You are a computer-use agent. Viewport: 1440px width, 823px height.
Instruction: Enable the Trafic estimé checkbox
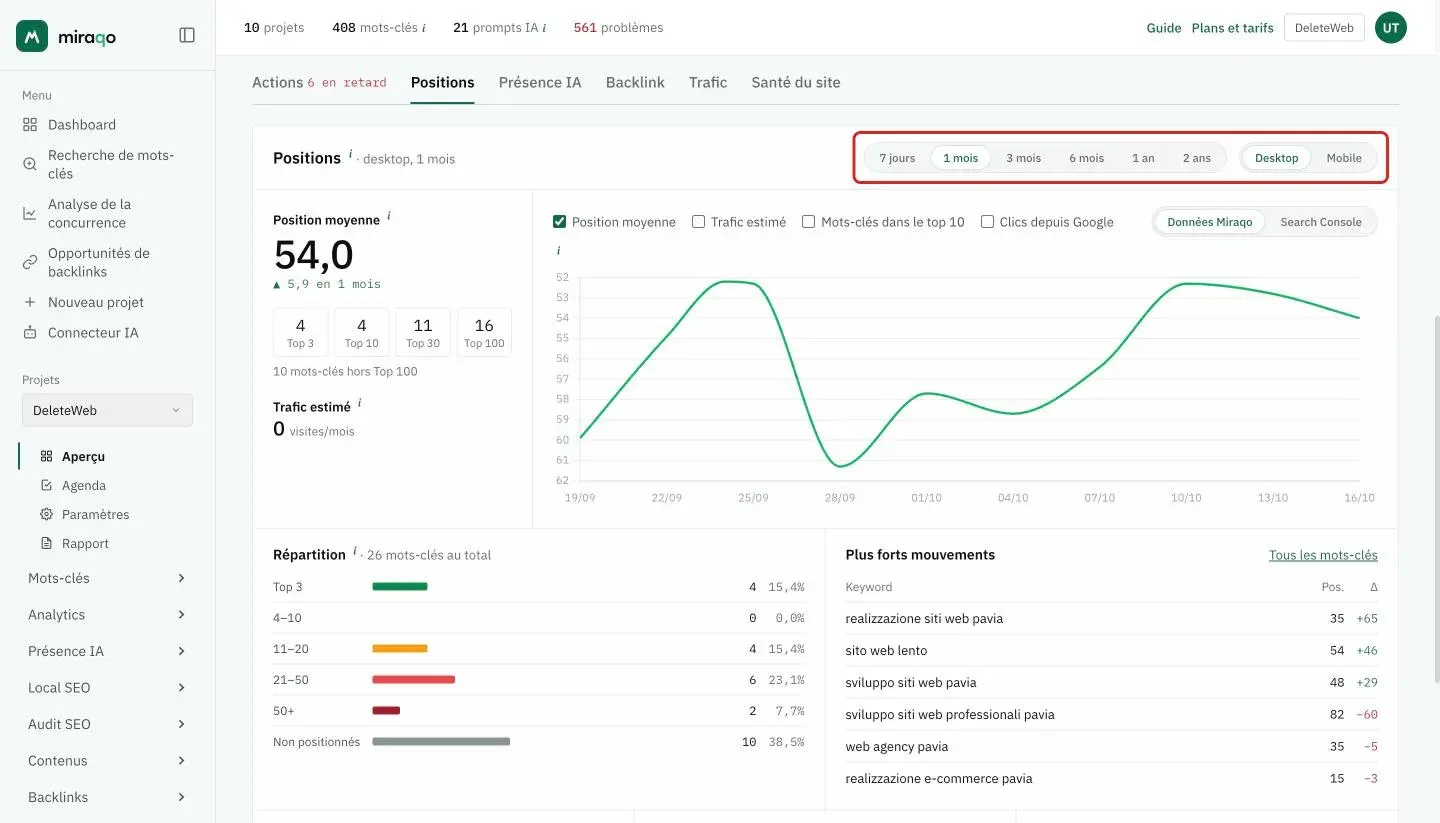tap(699, 222)
